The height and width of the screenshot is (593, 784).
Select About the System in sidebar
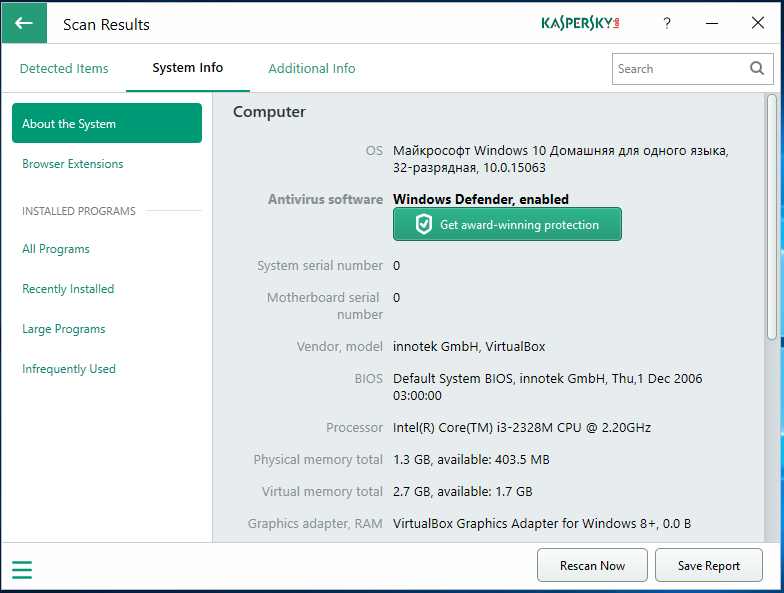(x=107, y=124)
